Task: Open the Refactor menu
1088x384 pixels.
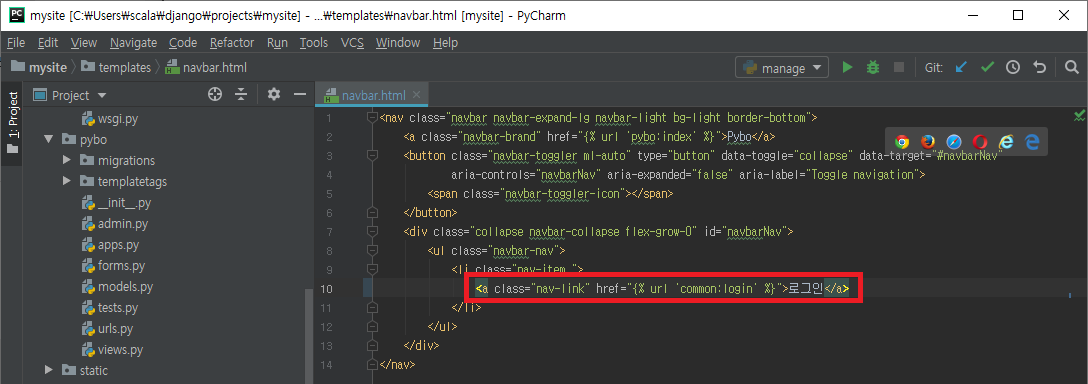Action: (x=232, y=43)
